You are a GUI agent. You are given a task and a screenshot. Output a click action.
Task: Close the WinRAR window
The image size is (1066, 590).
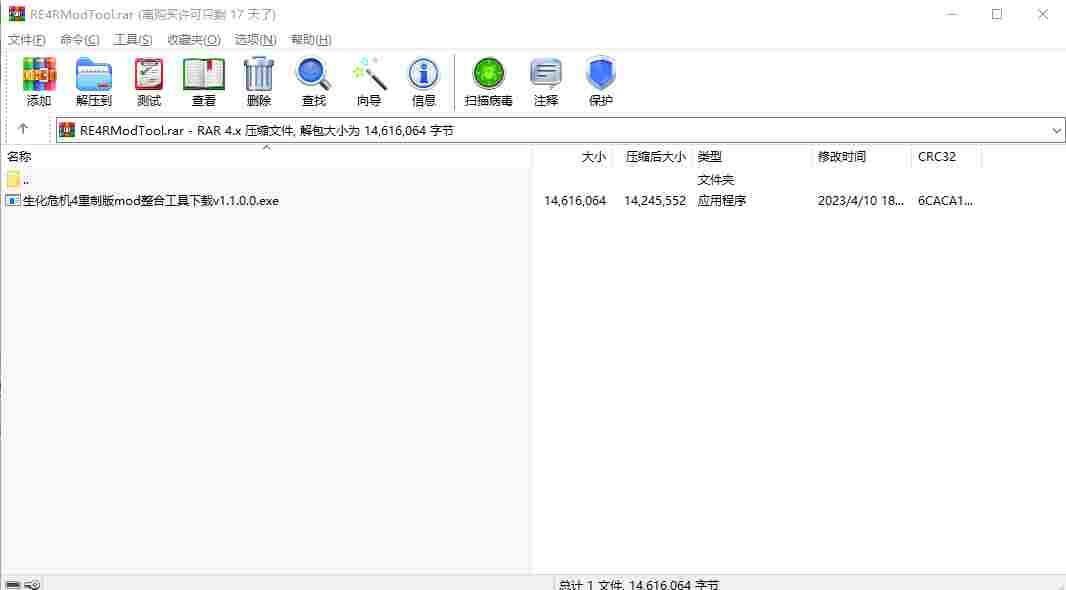[x=1042, y=14]
